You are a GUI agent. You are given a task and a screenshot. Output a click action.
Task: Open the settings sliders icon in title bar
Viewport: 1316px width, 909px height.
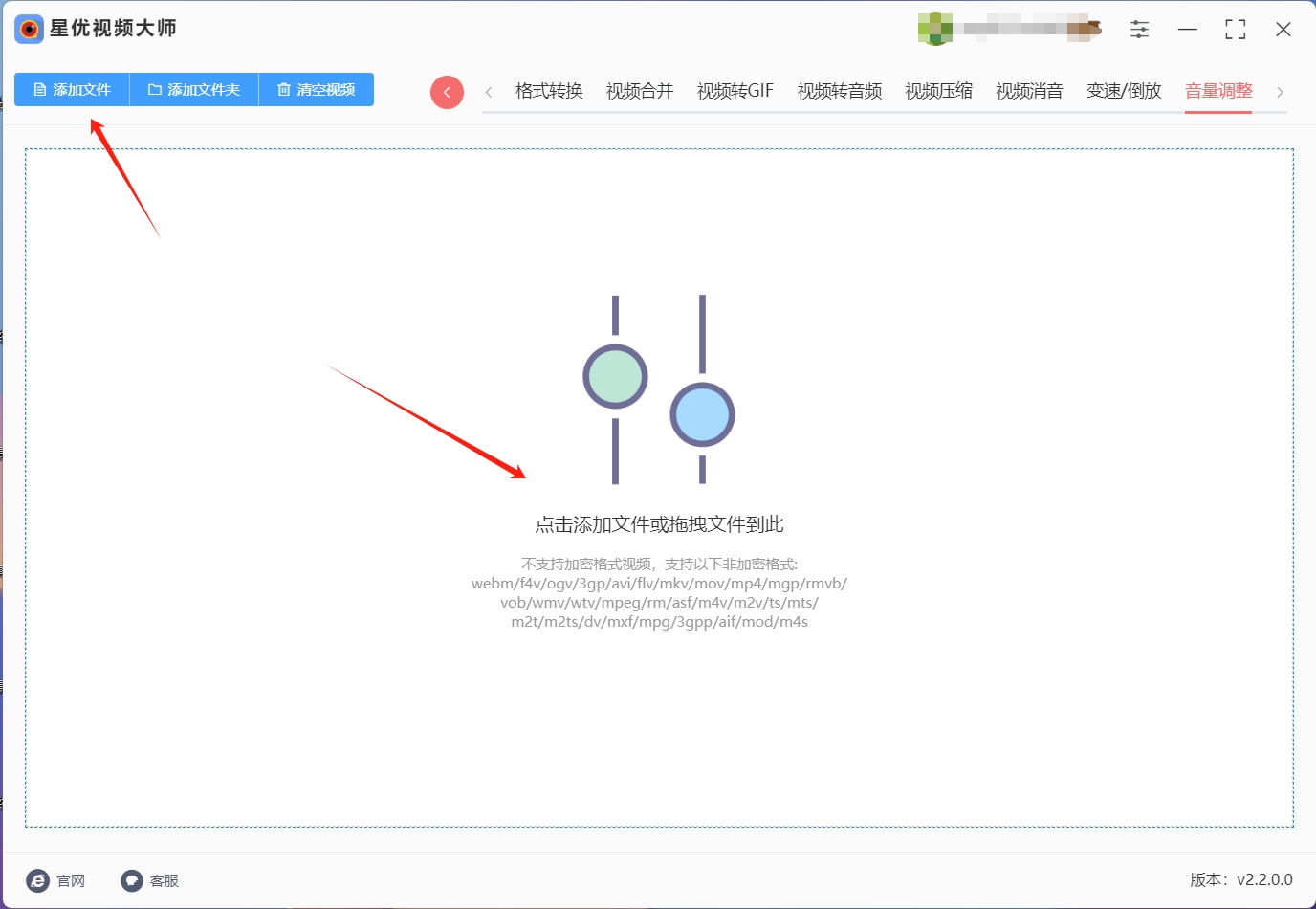click(x=1139, y=30)
